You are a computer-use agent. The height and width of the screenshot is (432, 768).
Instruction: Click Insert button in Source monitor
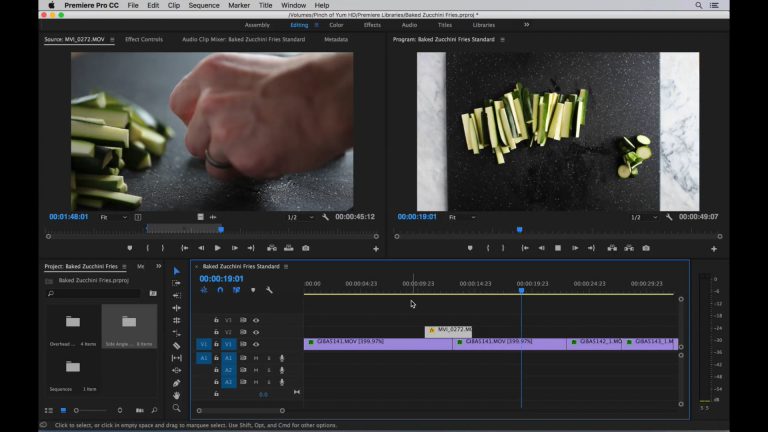click(271, 248)
